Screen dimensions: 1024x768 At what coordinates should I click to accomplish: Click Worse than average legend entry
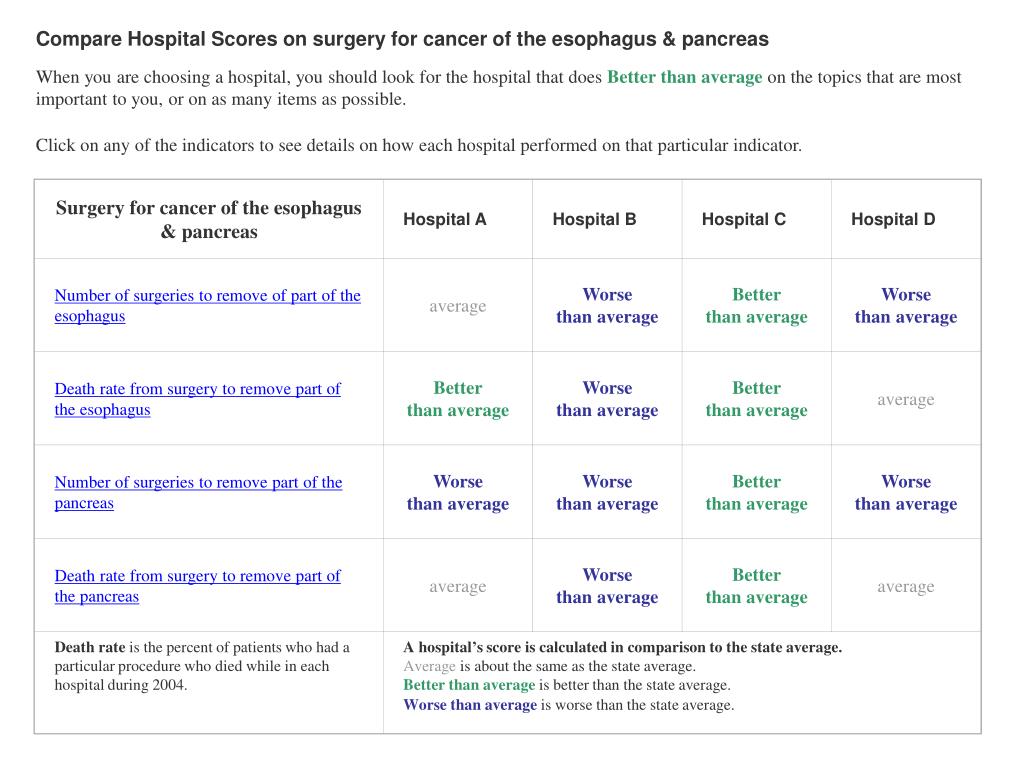click(x=470, y=705)
